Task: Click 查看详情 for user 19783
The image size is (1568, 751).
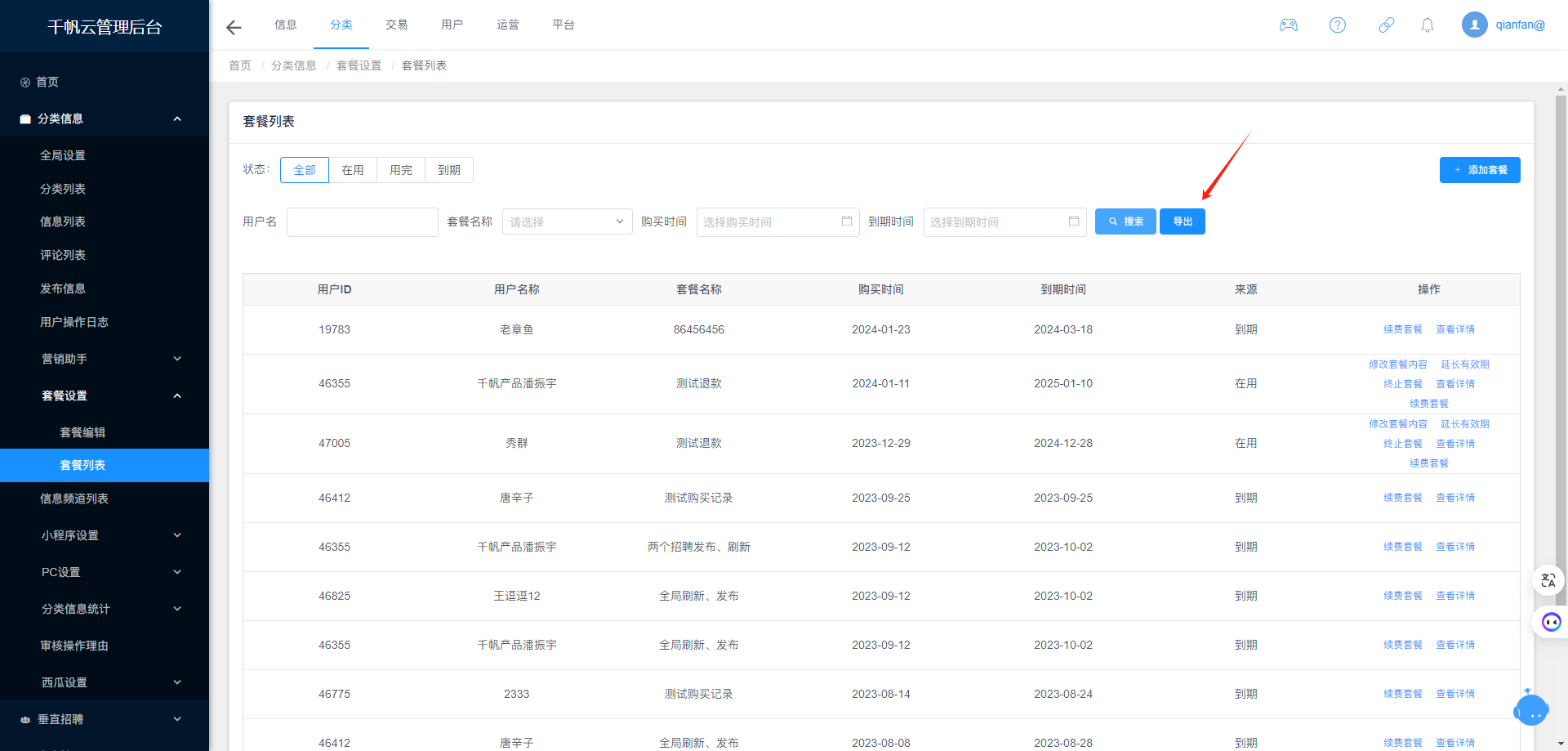Action: pos(1455,329)
